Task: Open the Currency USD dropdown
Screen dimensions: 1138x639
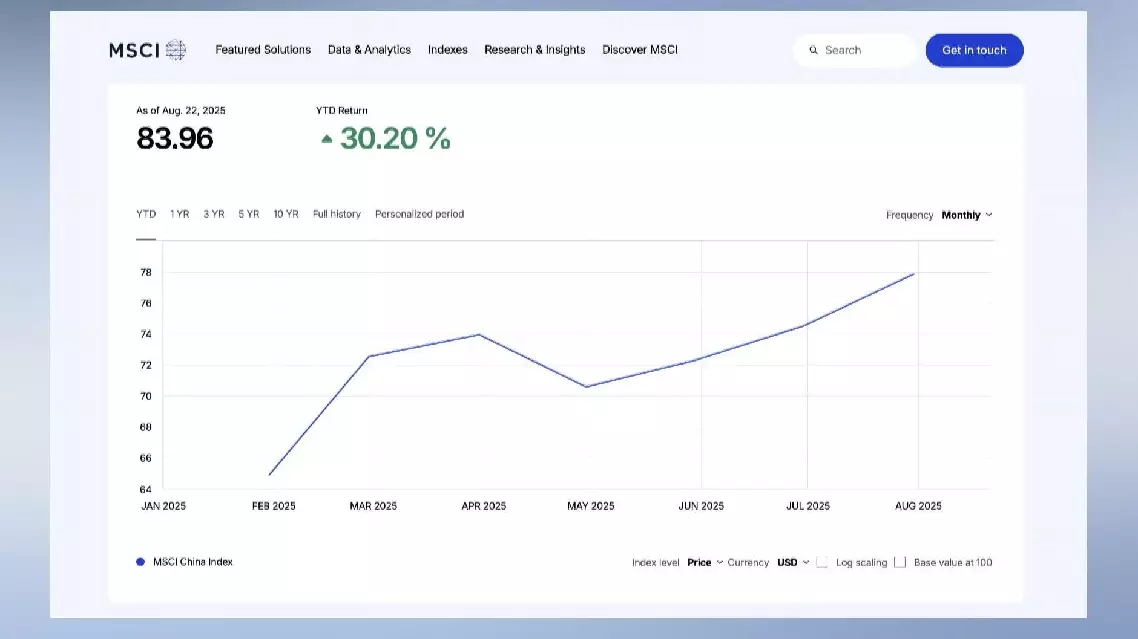Action: tap(792, 563)
